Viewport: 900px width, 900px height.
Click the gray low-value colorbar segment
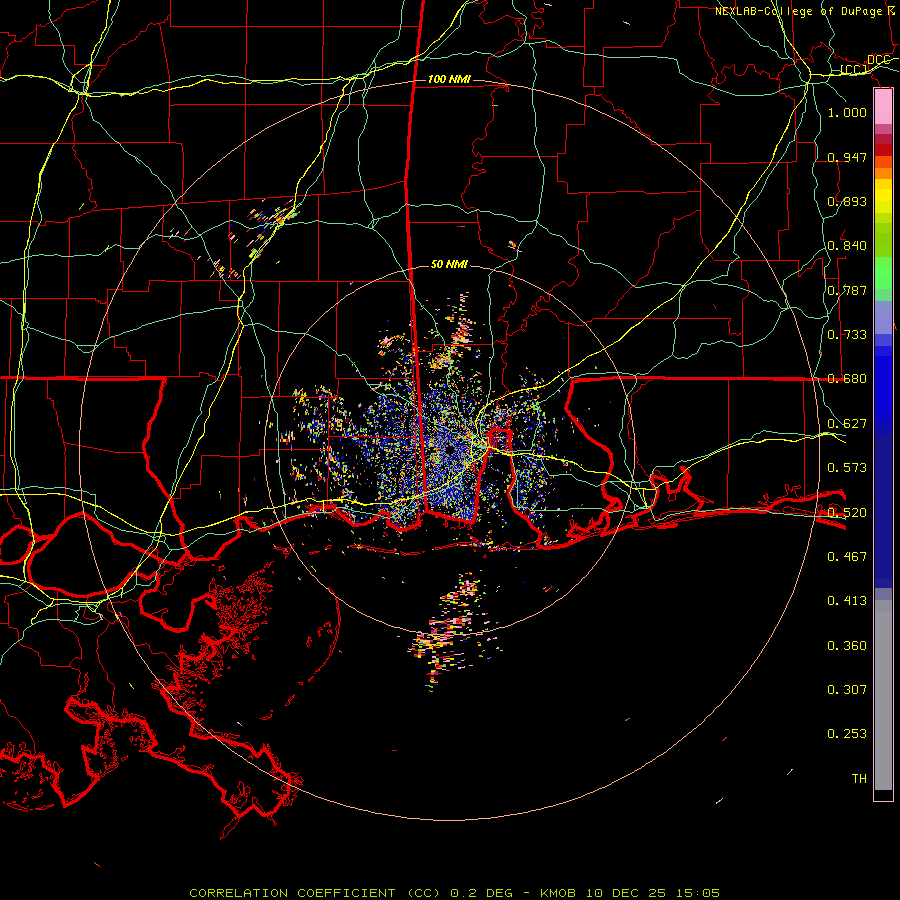[883, 695]
